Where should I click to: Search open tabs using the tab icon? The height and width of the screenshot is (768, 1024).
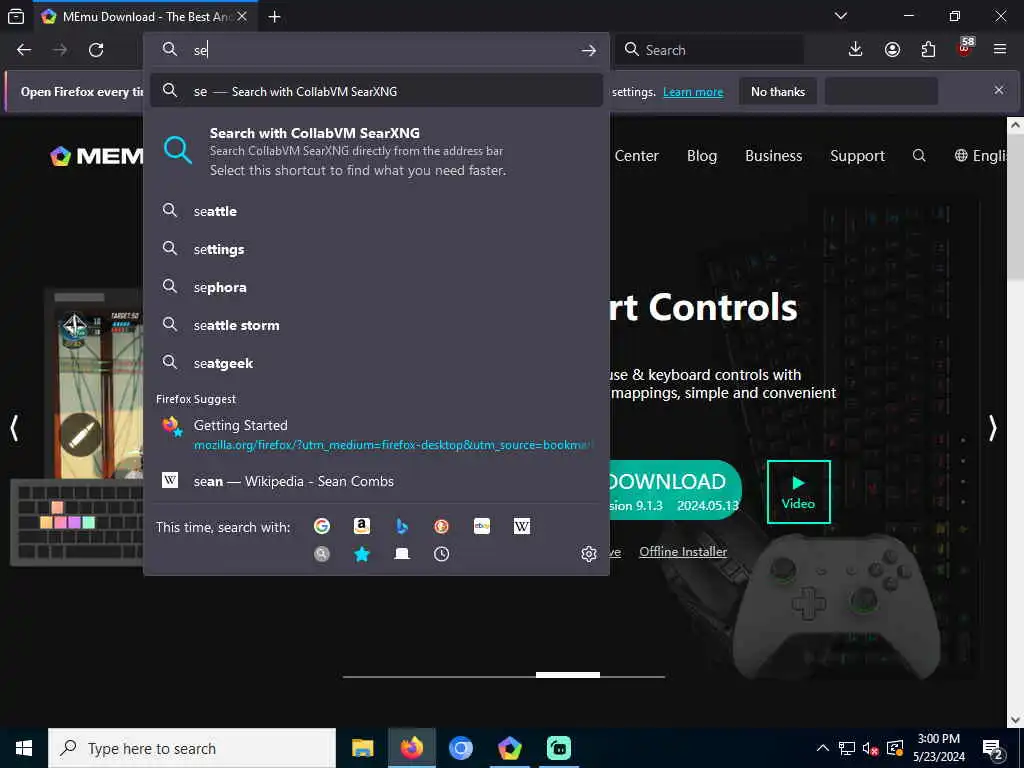point(402,554)
